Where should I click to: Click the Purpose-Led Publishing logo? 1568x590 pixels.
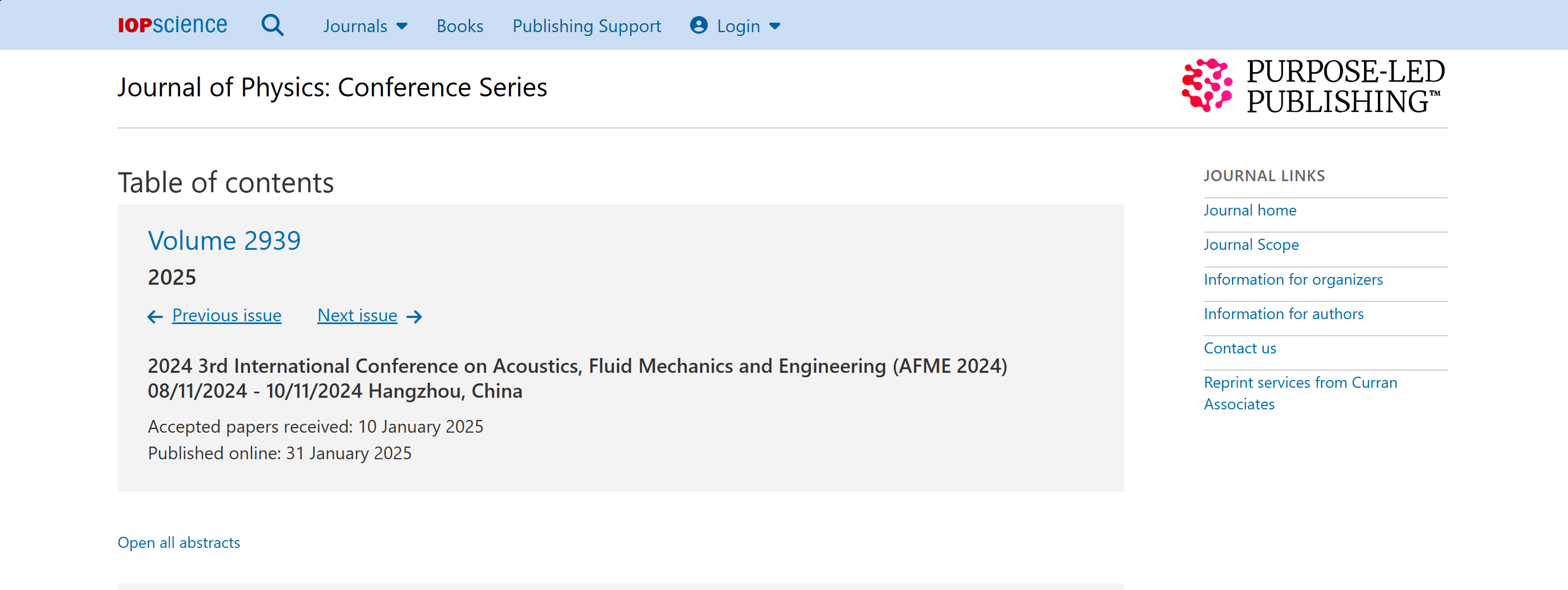pyautogui.click(x=1313, y=86)
